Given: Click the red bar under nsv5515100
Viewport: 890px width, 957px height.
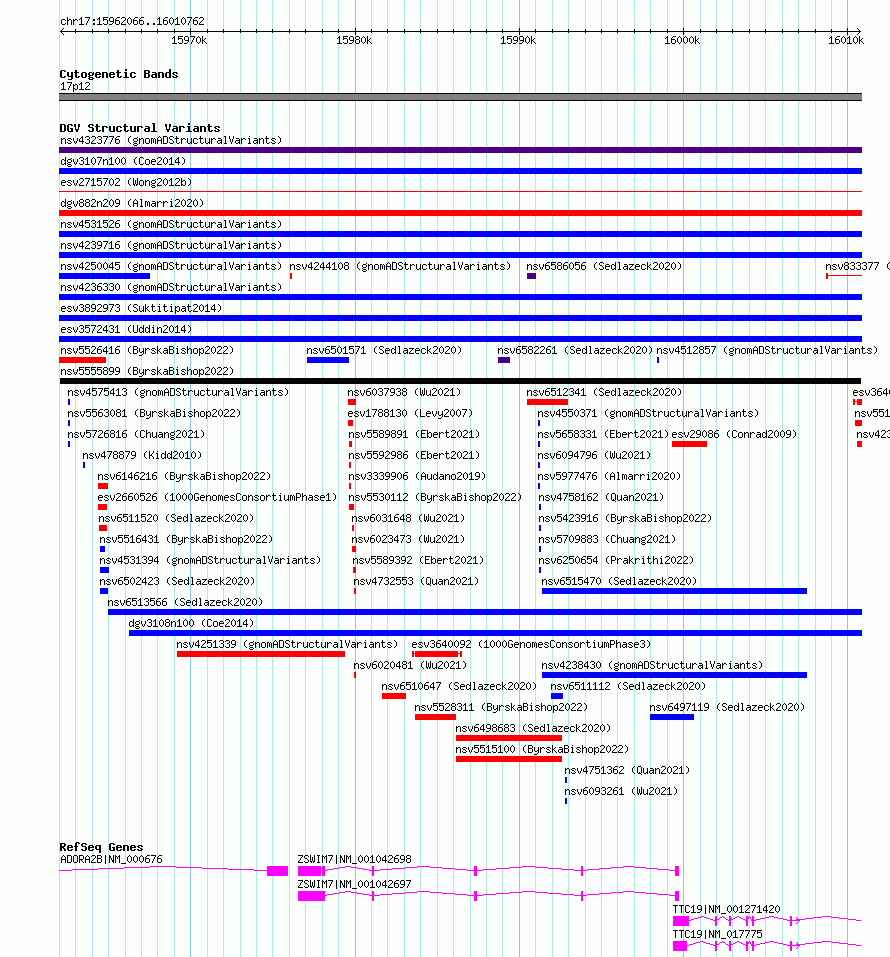Looking at the screenshot, I should click(x=509, y=760).
